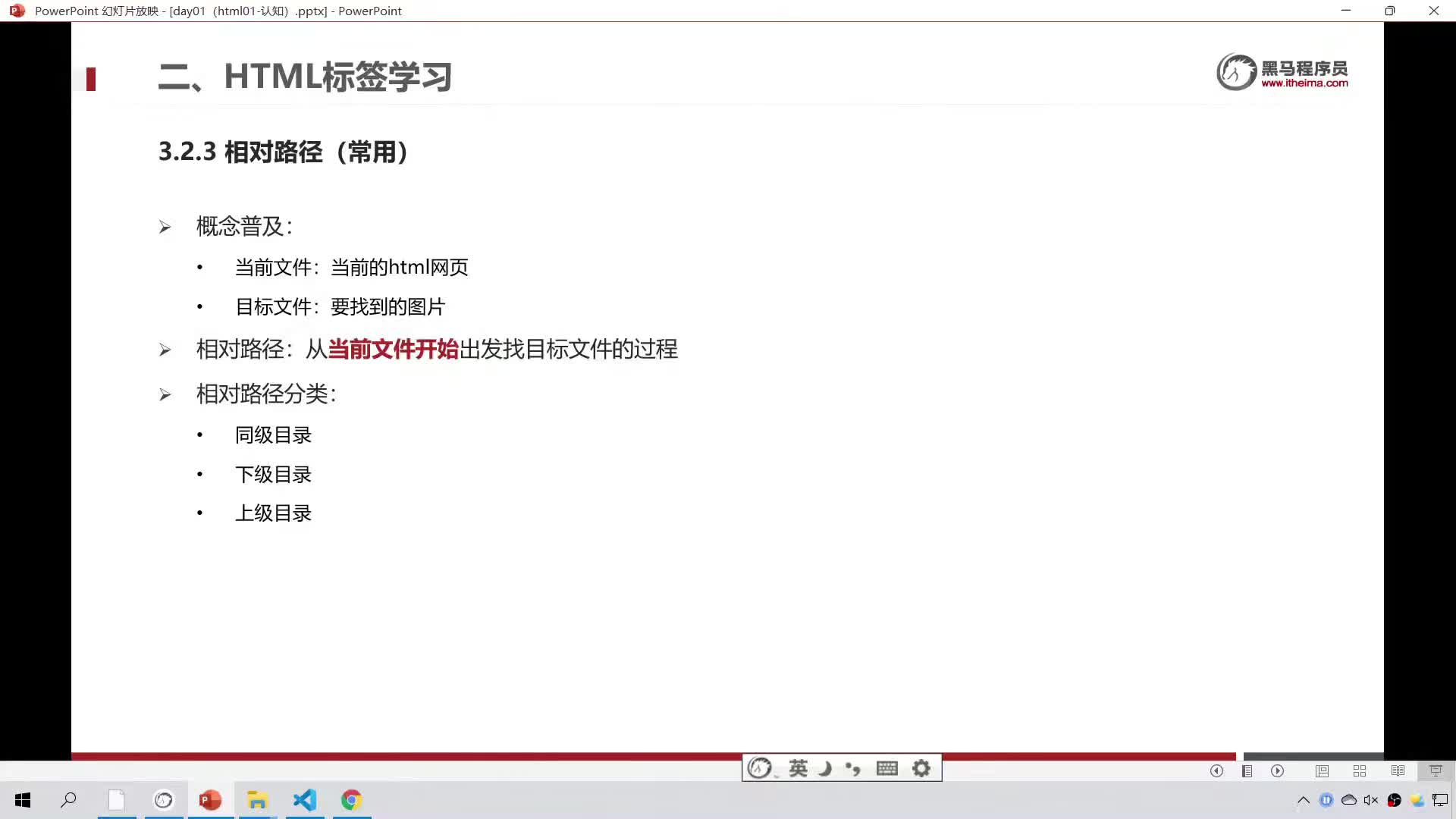1456x819 pixels.
Task: Click the IME logo icon
Action: pyautogui.click(x=759, y=768)
